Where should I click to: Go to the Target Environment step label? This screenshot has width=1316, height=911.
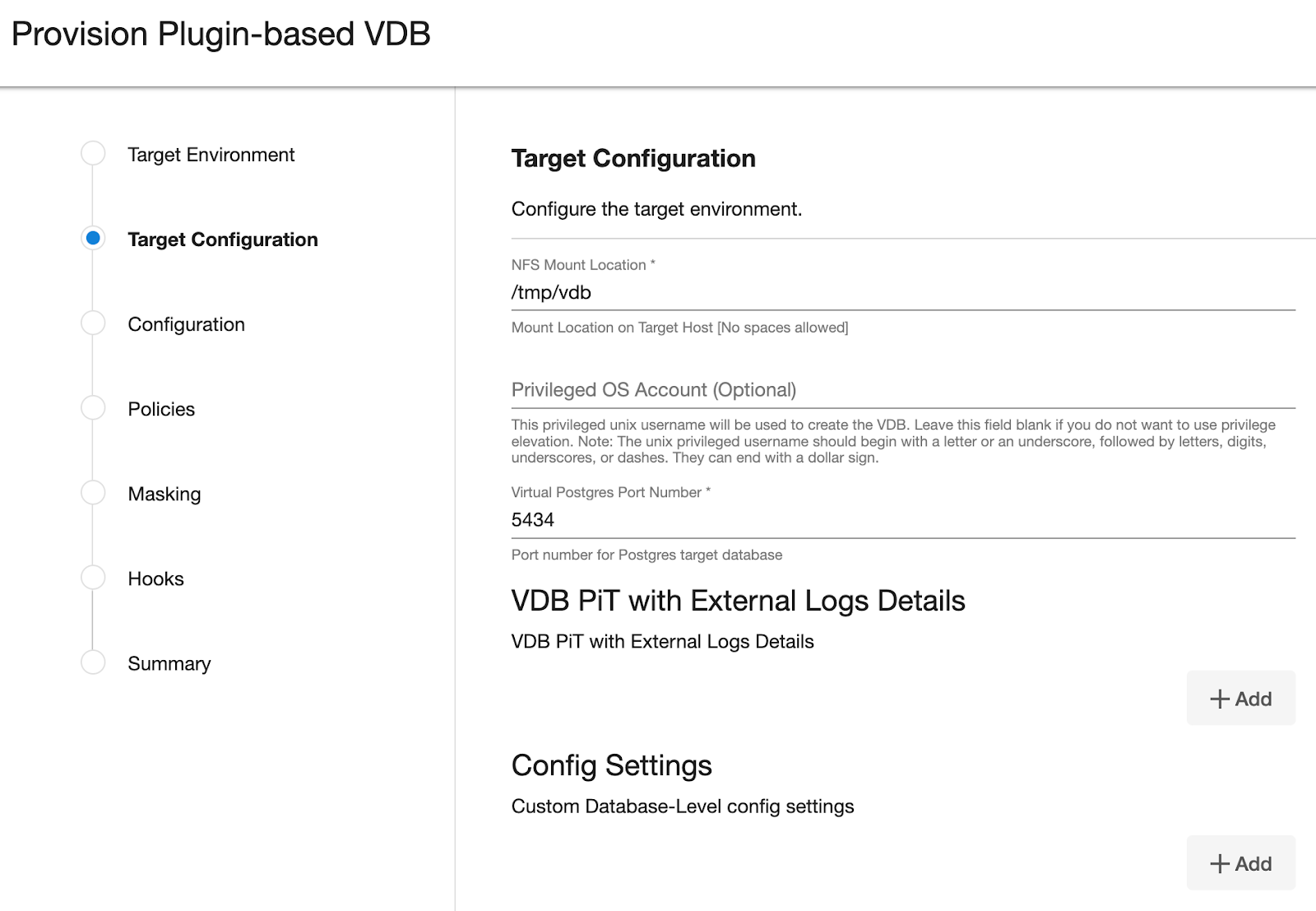[x=211, y=155]
